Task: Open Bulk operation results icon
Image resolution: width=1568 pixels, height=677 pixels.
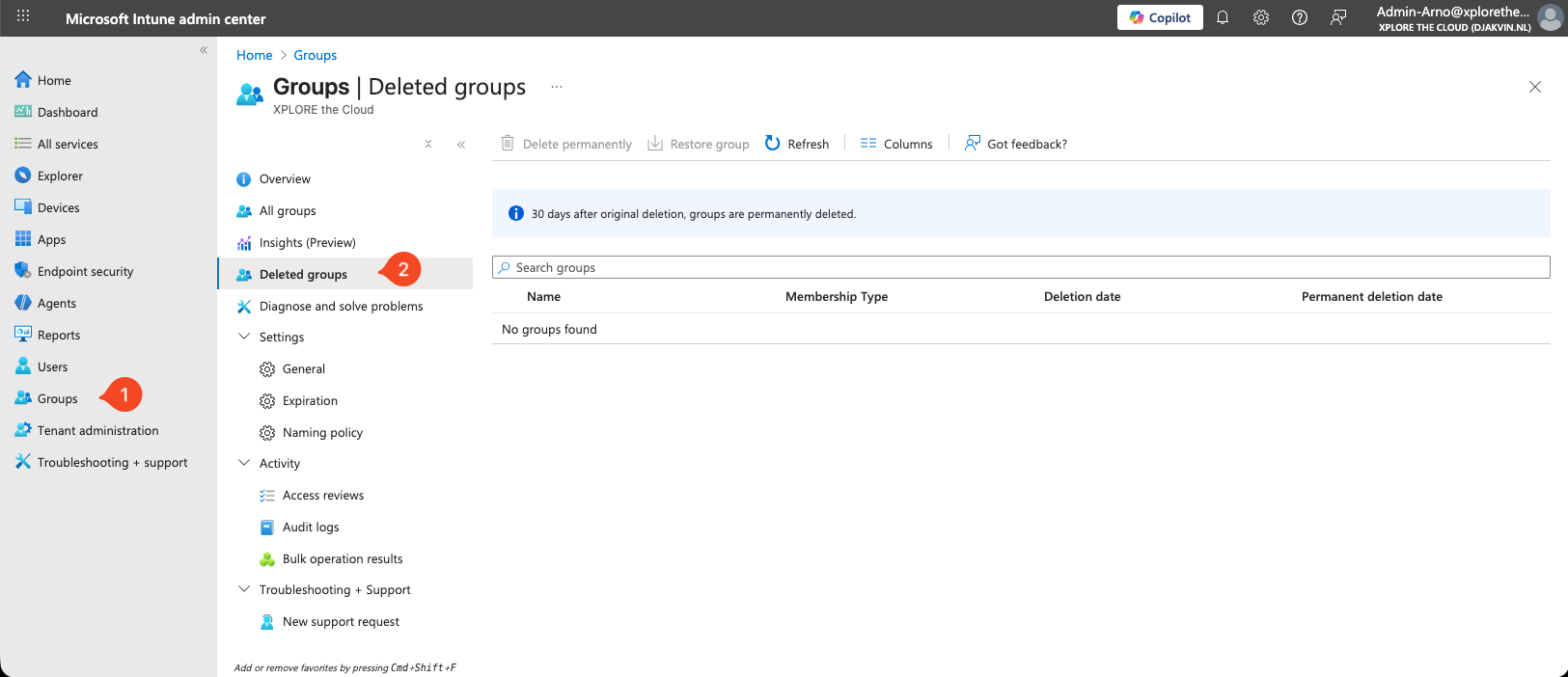Action: click(x=267, y=559)
